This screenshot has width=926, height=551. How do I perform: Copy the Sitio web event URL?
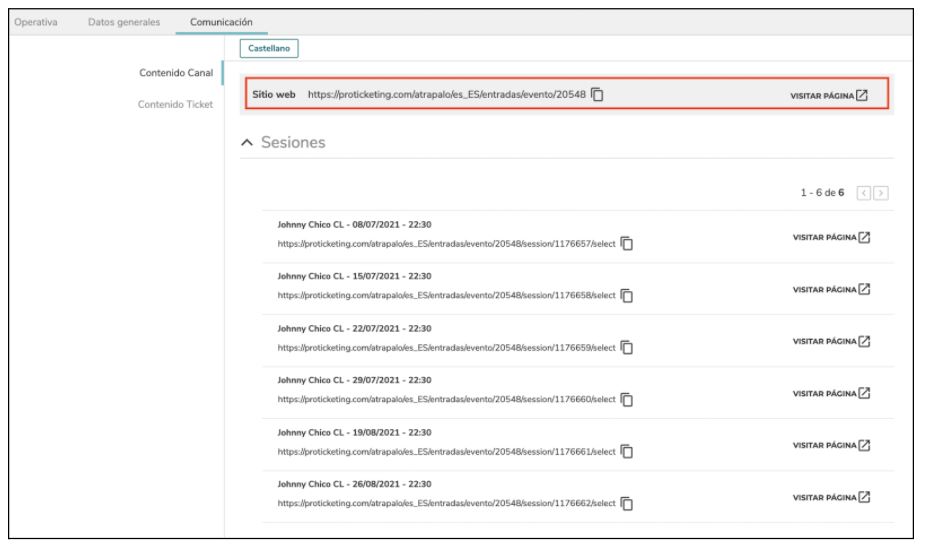[597, 94]
